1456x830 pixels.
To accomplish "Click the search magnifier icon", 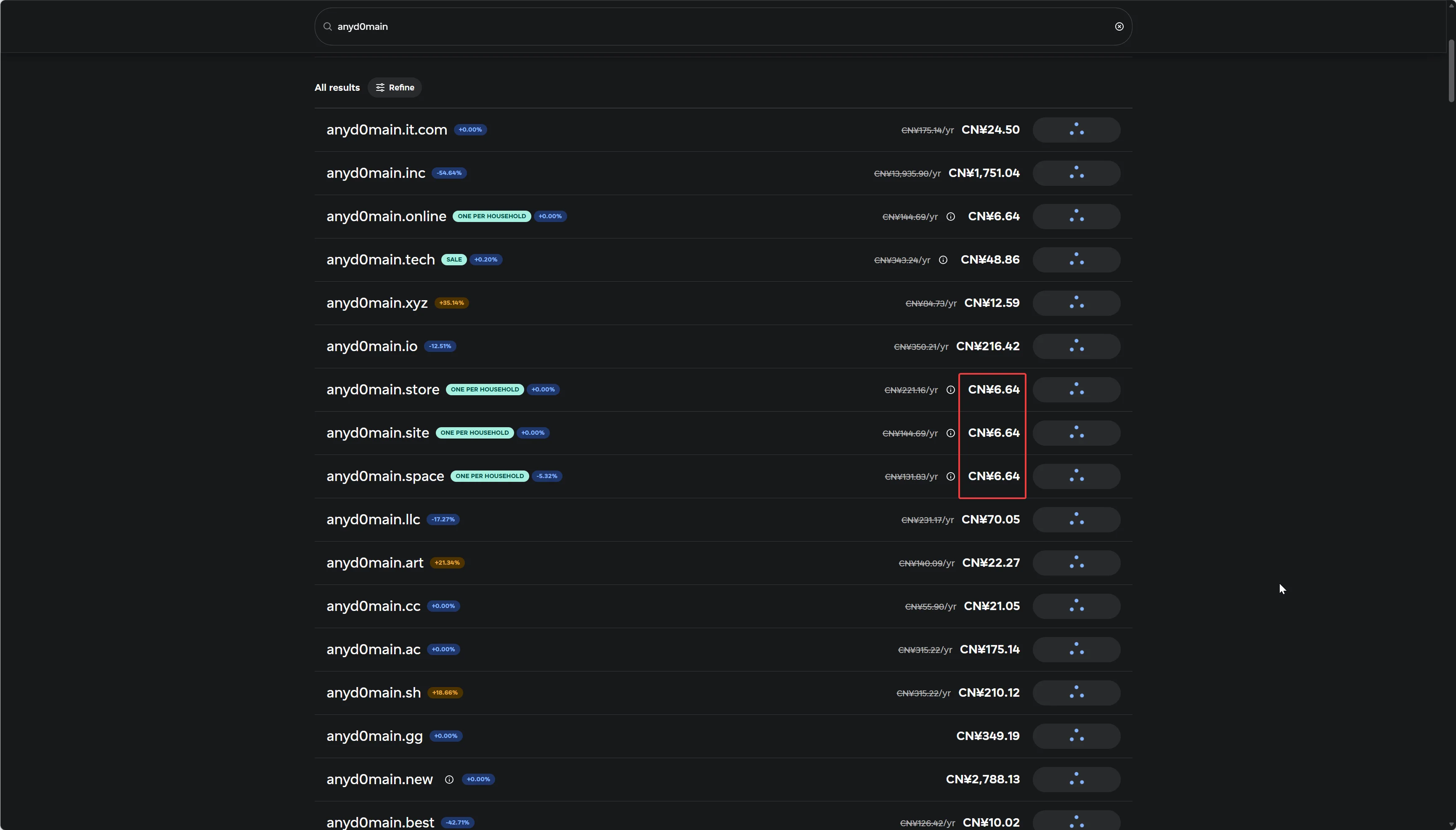I will click(327, 27).
